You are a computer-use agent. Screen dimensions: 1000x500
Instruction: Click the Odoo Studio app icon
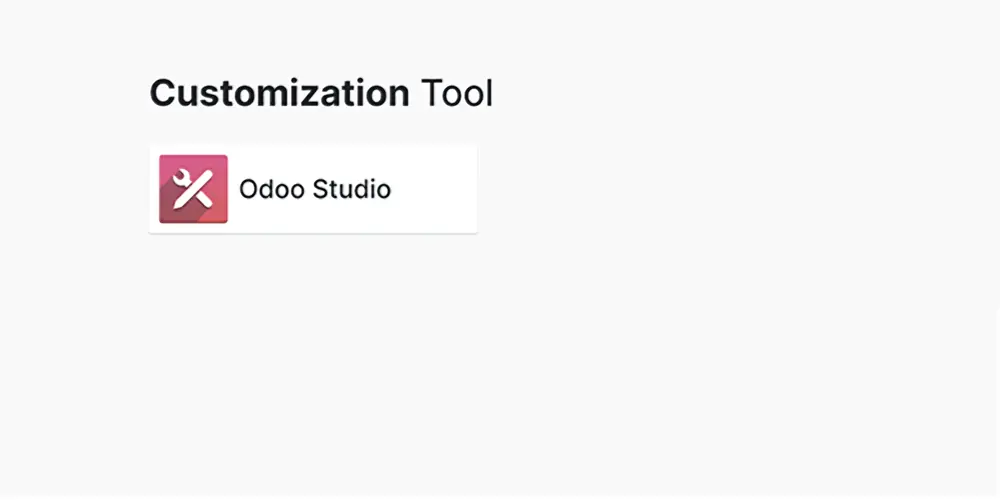(x=193, y=189)
